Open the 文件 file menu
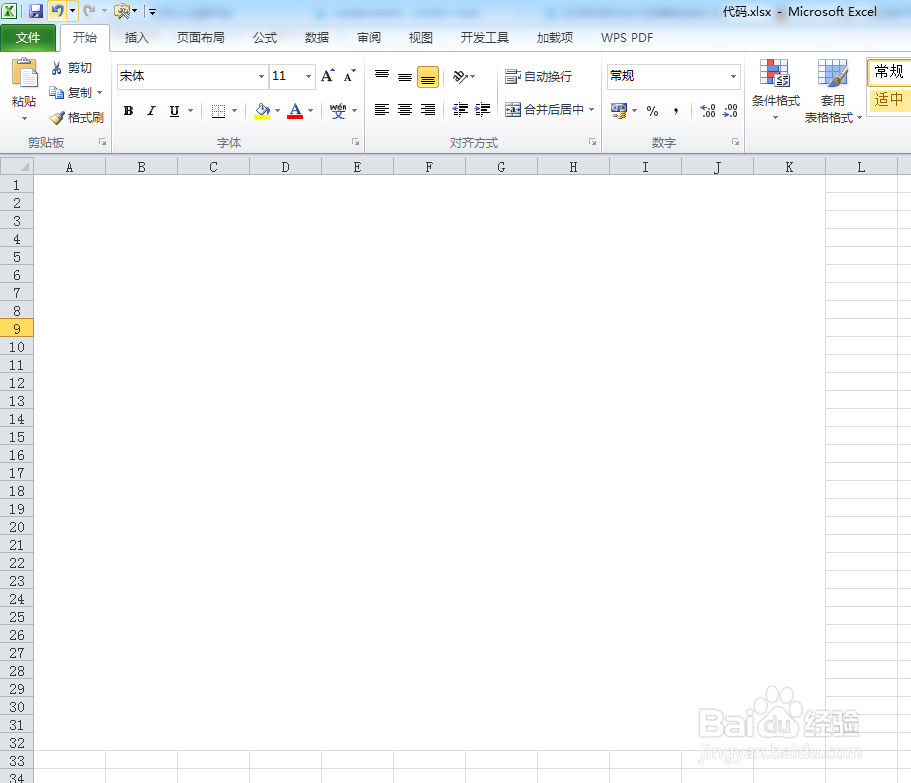The height and width of the screenshot is (783, 911). click(28, 38)
